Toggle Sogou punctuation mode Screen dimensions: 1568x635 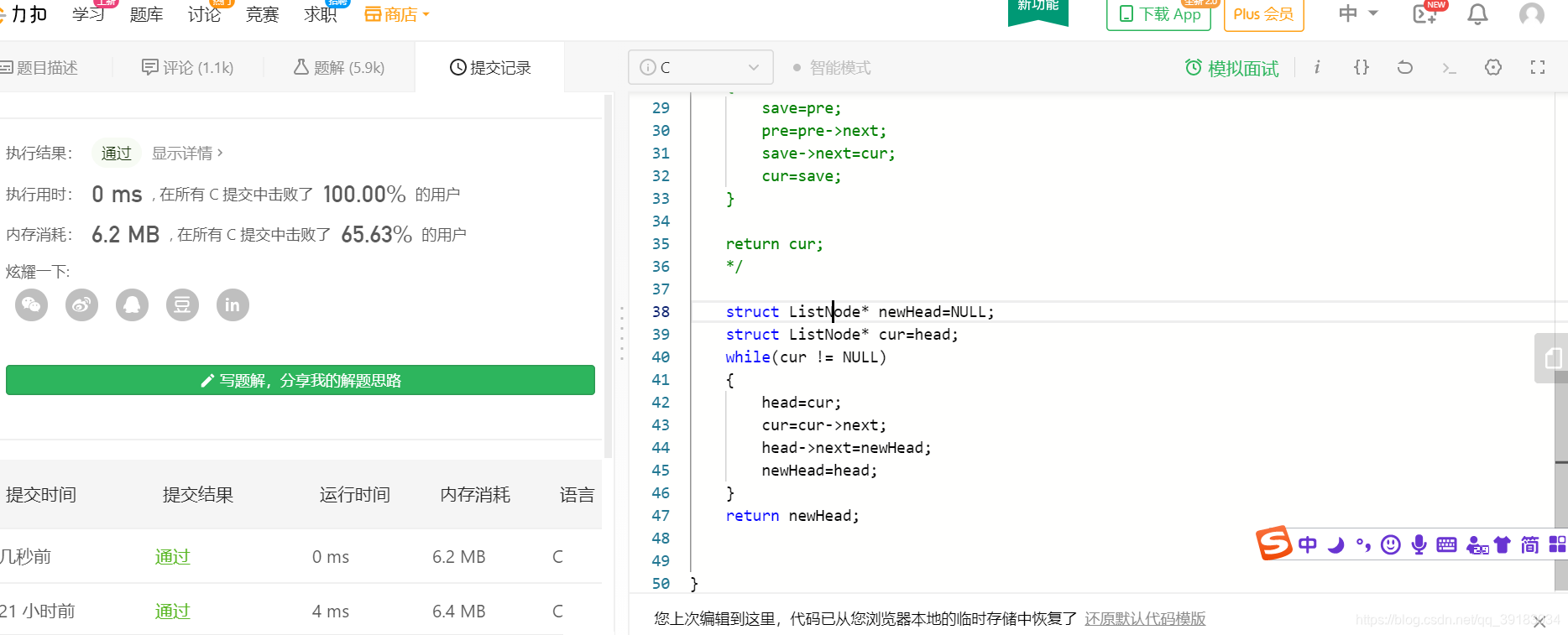[1363, 546]
